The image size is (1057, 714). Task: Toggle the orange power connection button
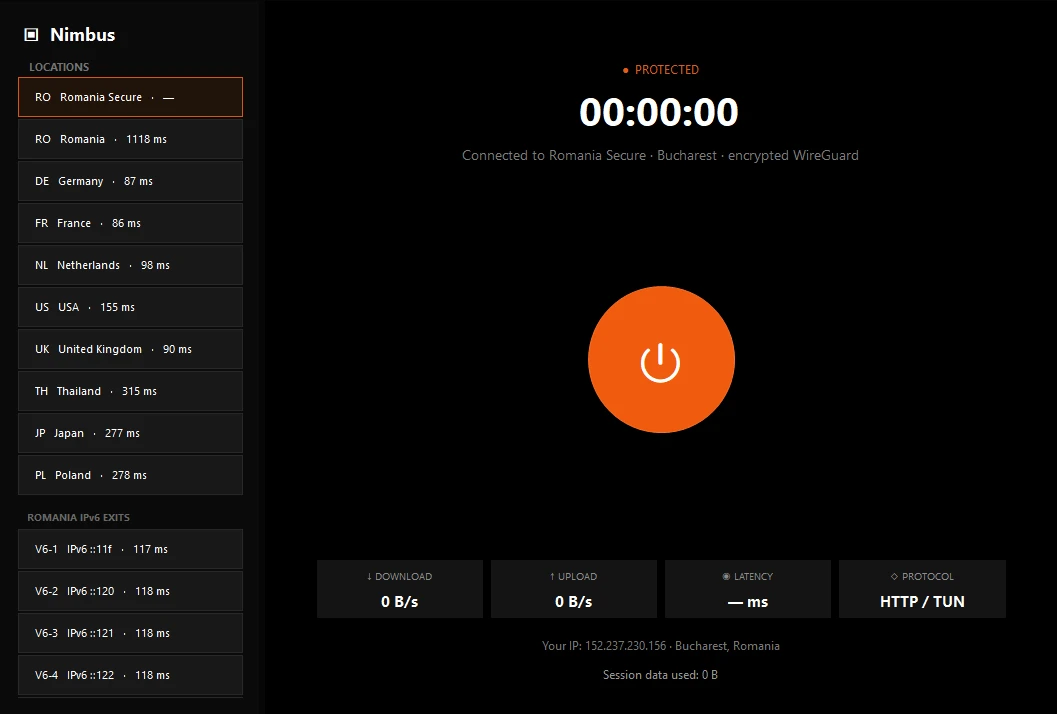661,359
